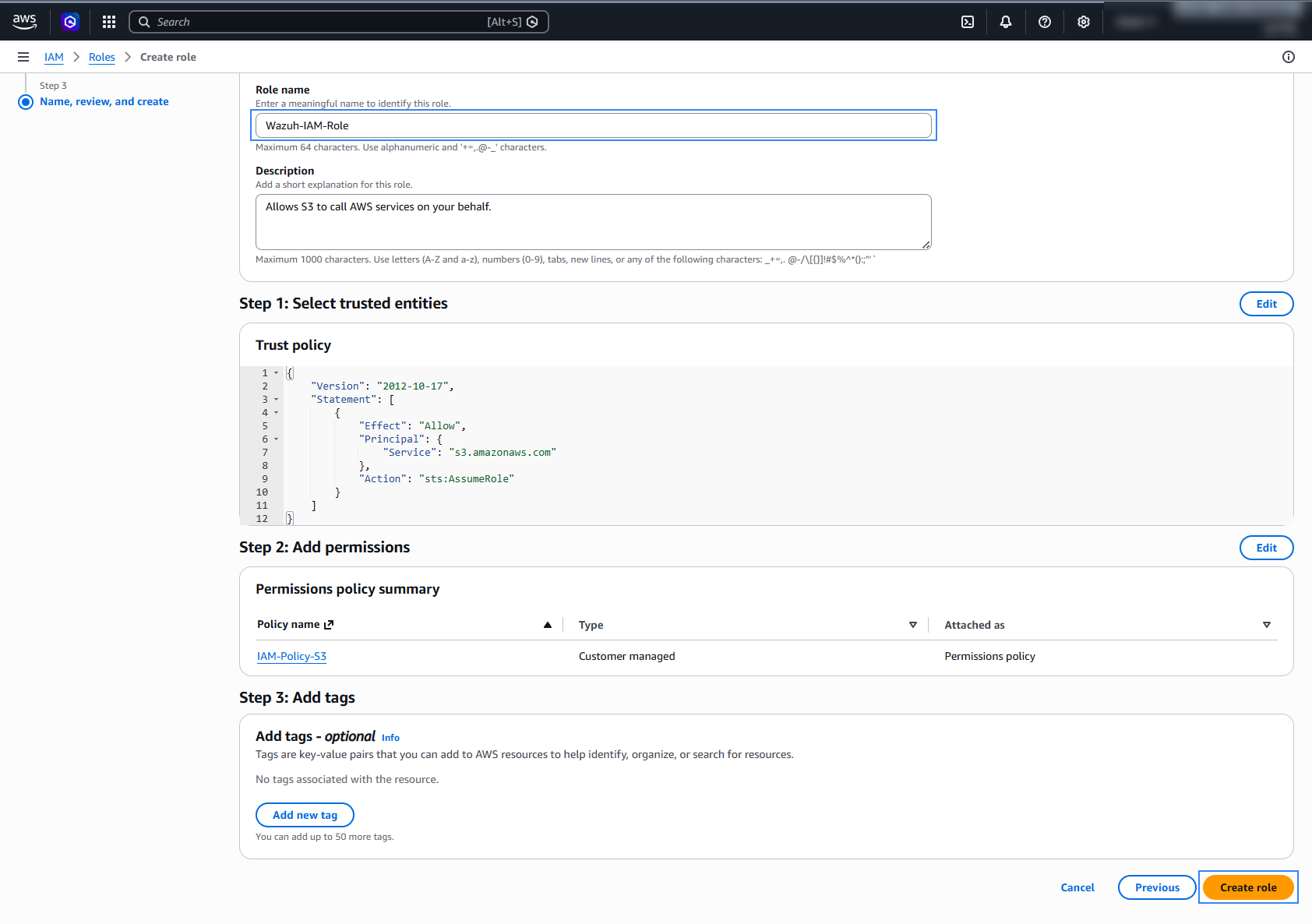Collapse trust policy code line 1
The image size is (1312, 924).
[276, 373]
